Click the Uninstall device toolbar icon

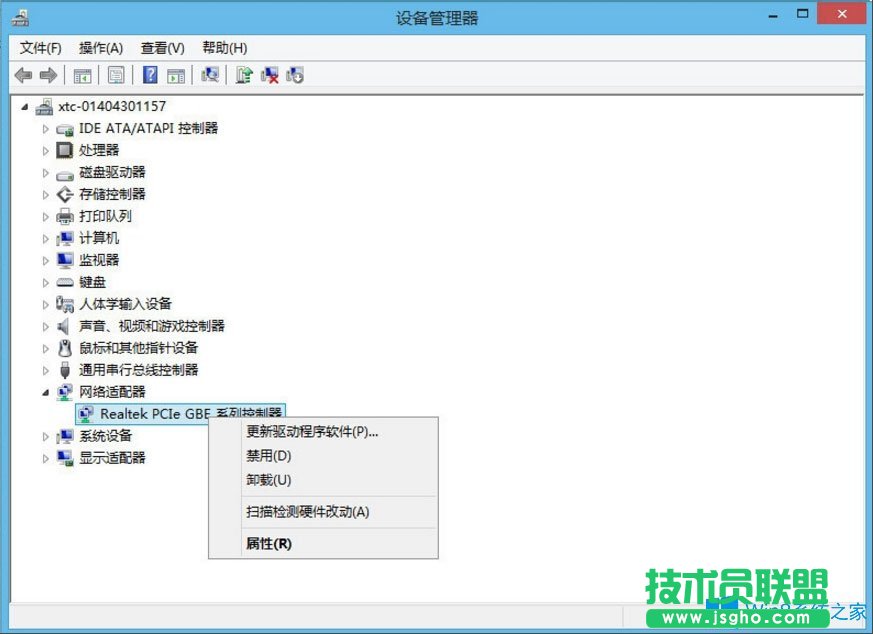pyautogui.click(x=272, y=75)
